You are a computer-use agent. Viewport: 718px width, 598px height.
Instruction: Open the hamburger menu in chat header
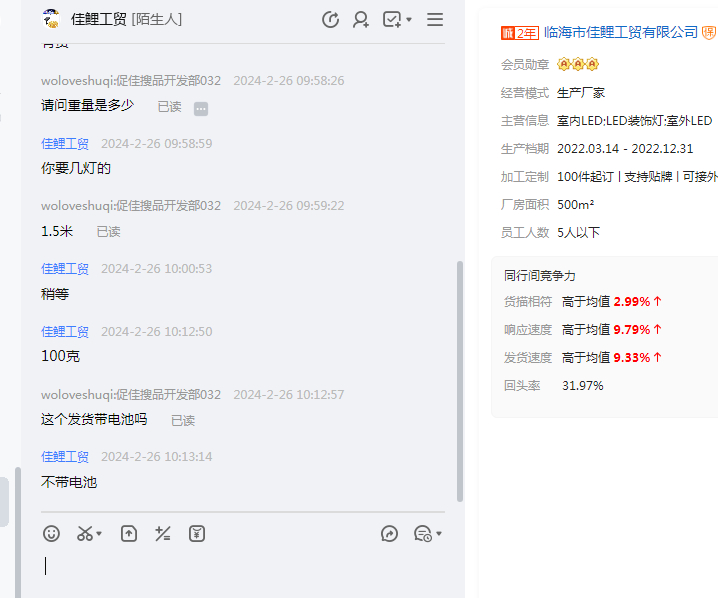pyautogui.click(x=435, y=19)
